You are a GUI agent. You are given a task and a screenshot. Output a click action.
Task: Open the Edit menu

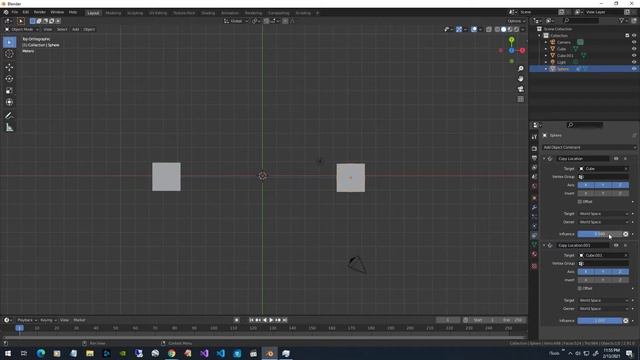coord(26,12)
